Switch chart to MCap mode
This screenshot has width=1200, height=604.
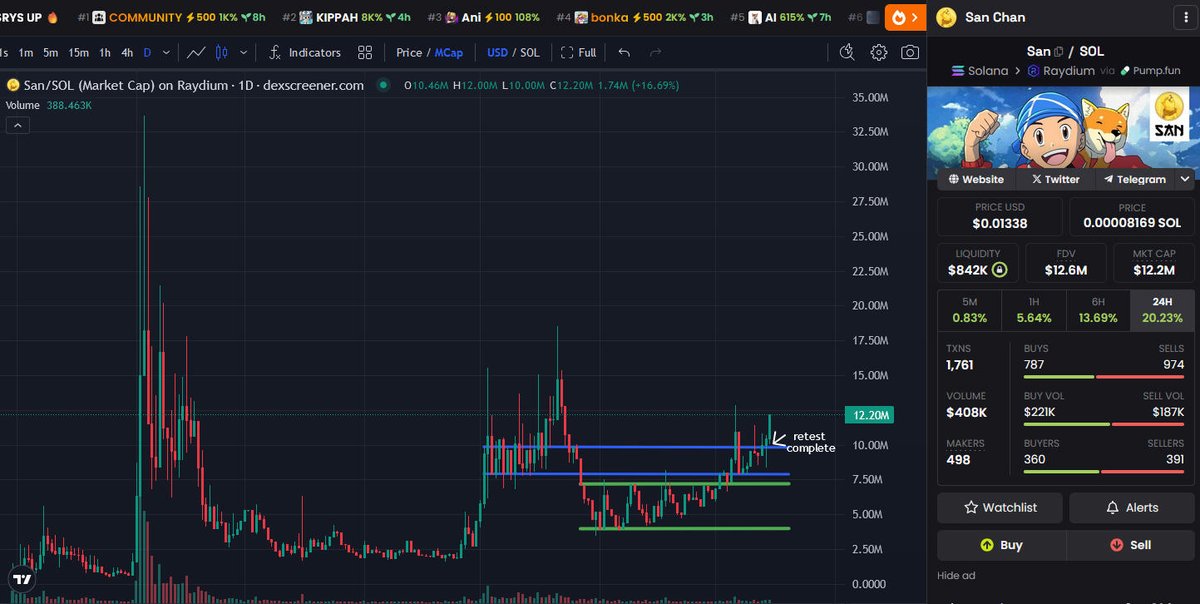click(449, 52)
